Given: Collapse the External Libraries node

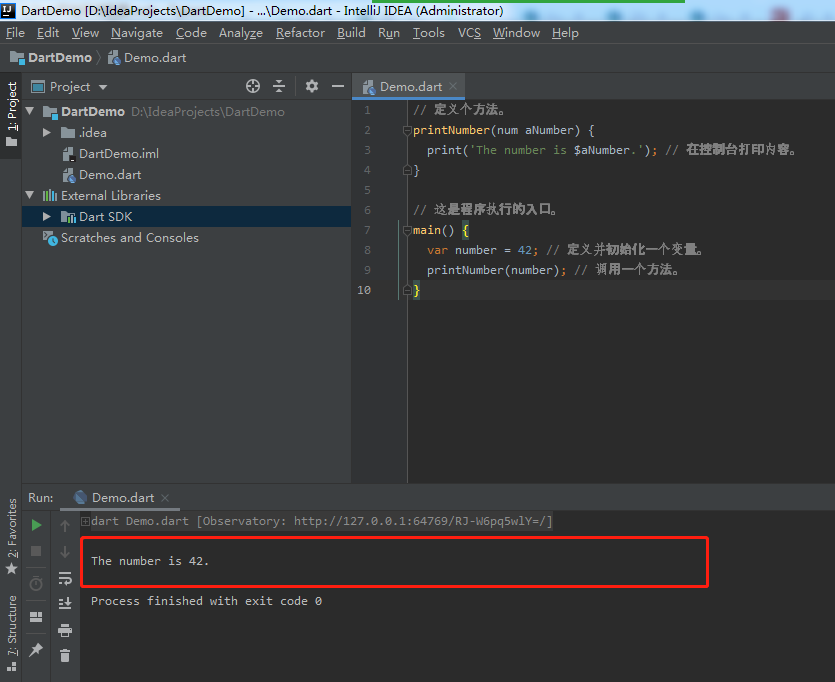Looking at the screenshot, I should [30, 195].
